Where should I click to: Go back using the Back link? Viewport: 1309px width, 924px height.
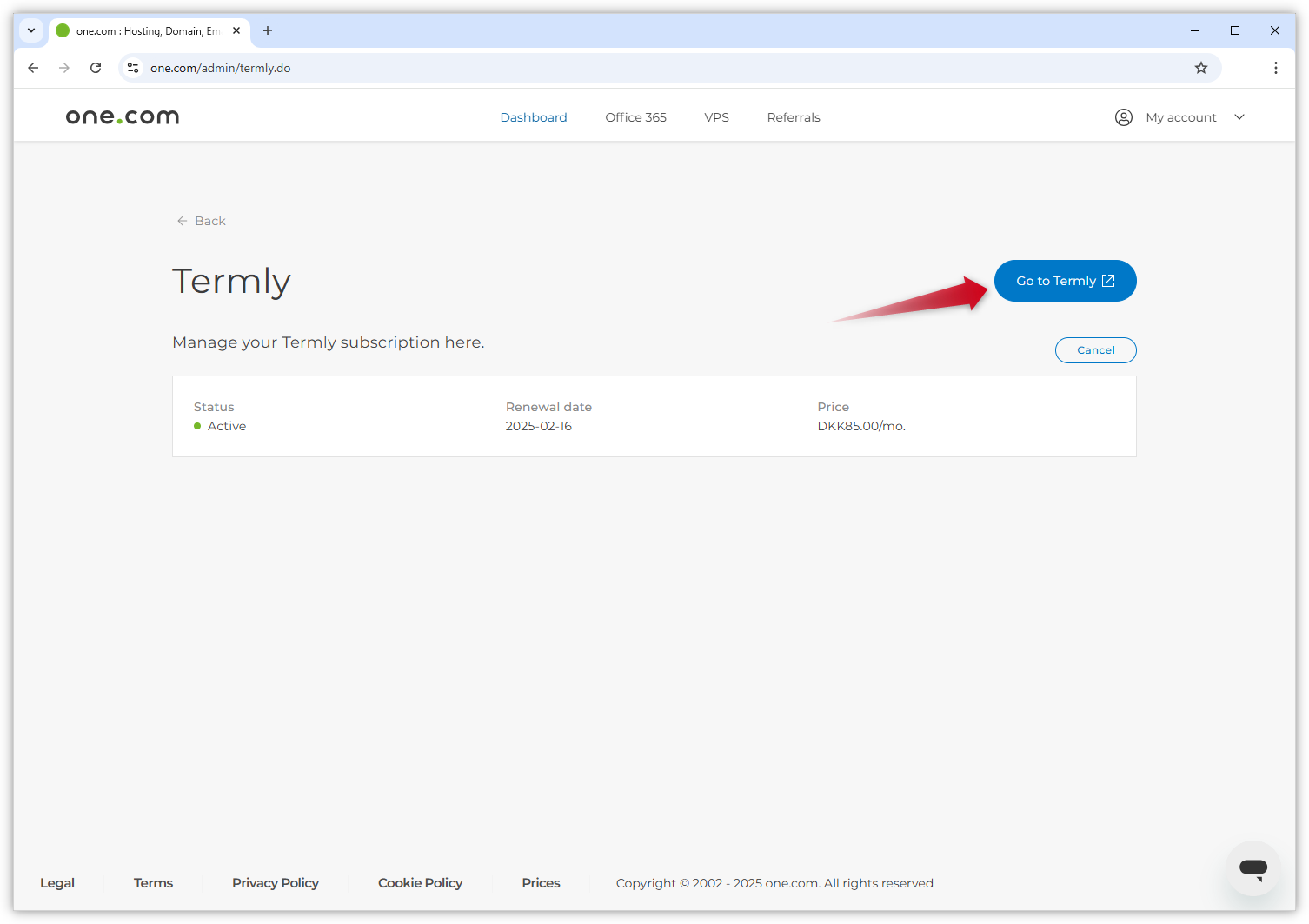(x=201, y=221)
